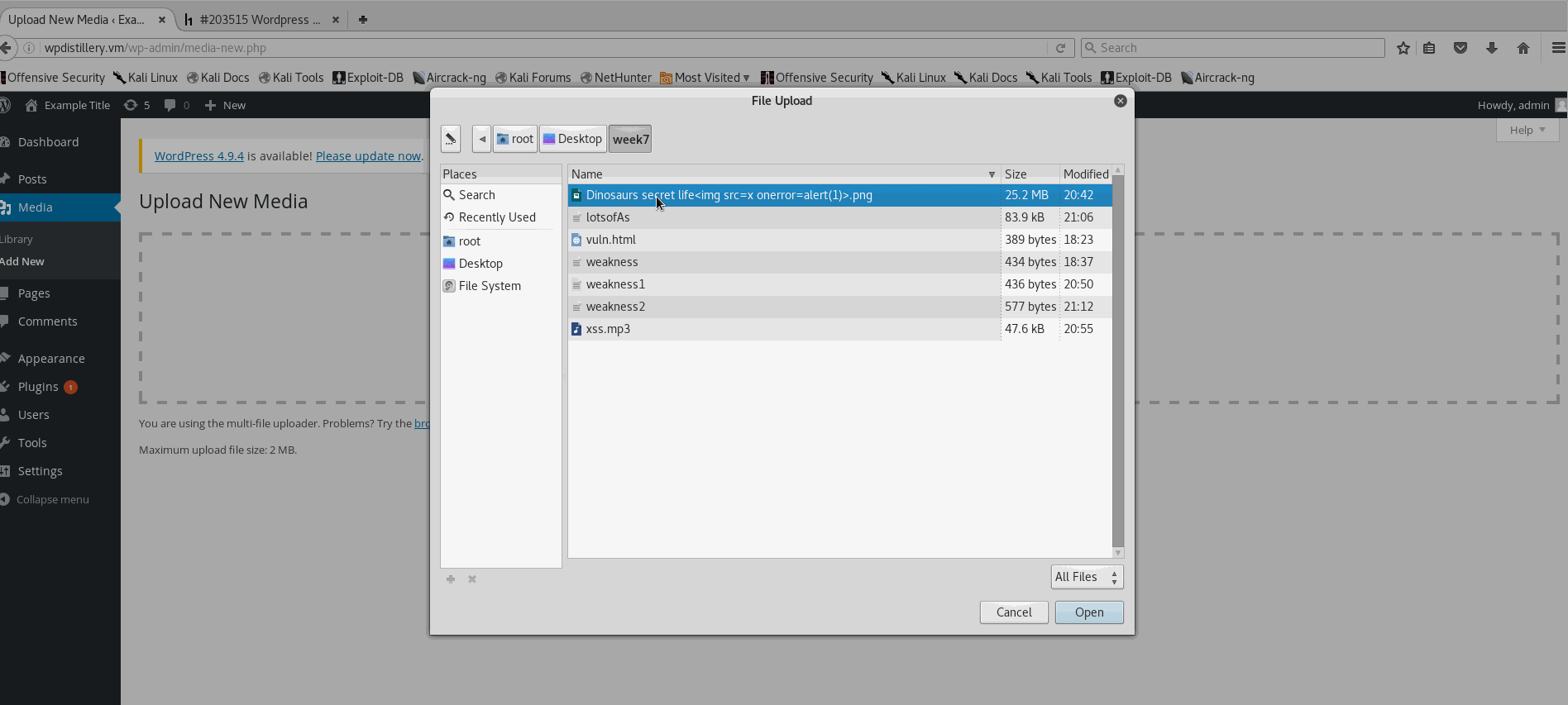1568x705 pixels.
Task: Click week7 folder in path bar
Action: pyautogui.click(x=630, y=139)
